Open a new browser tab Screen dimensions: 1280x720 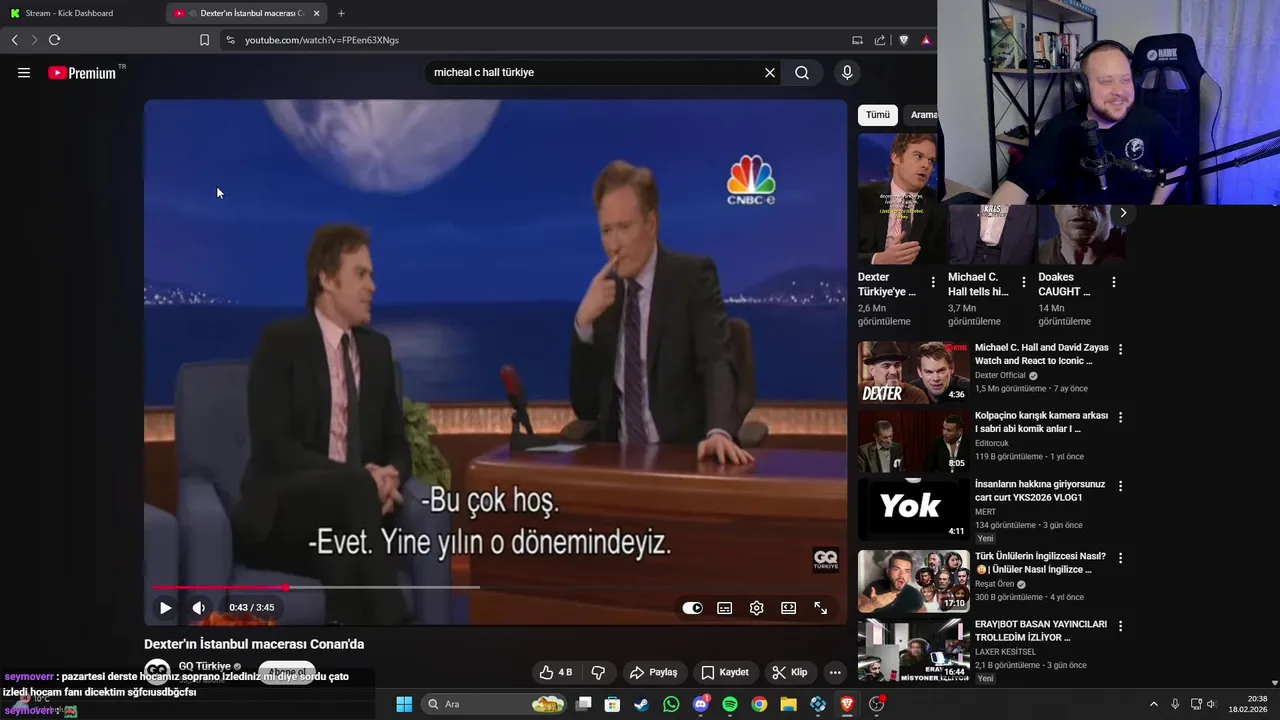341,13
